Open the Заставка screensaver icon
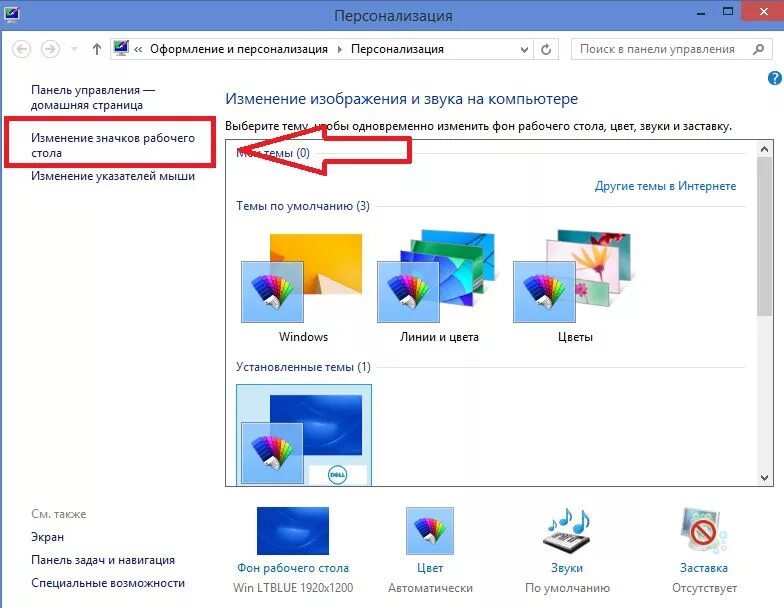This screenshot has height=608, width=784. tap(704, 530)
